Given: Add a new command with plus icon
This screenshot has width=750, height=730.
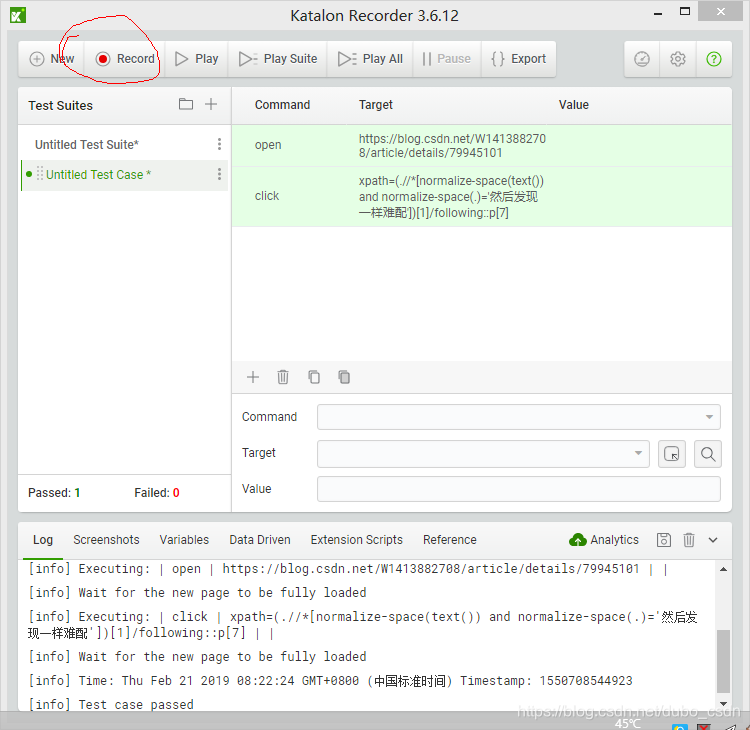Looking at the screenshot, I should [253, 377].
